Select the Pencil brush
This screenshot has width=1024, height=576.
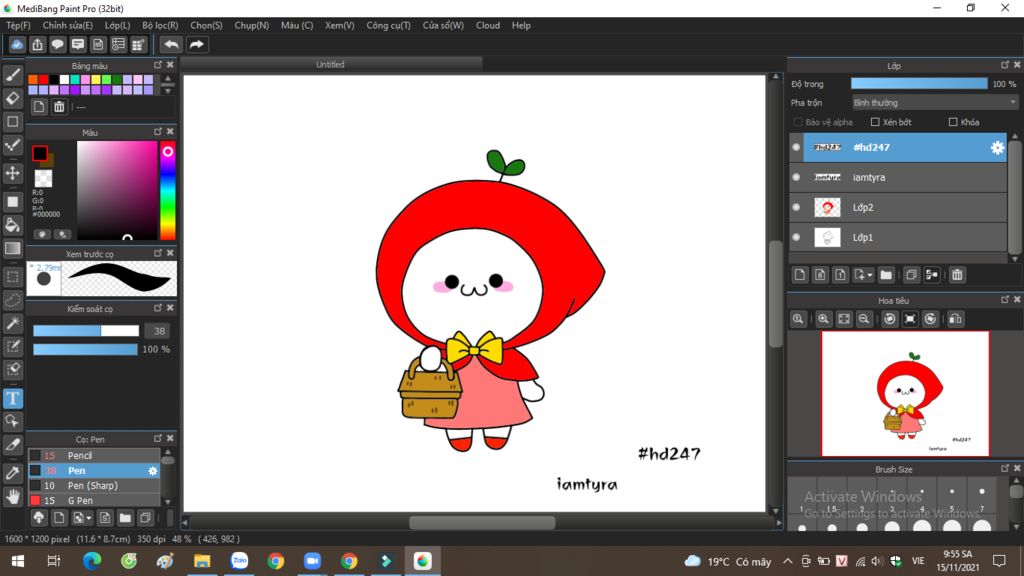(94, 456)
